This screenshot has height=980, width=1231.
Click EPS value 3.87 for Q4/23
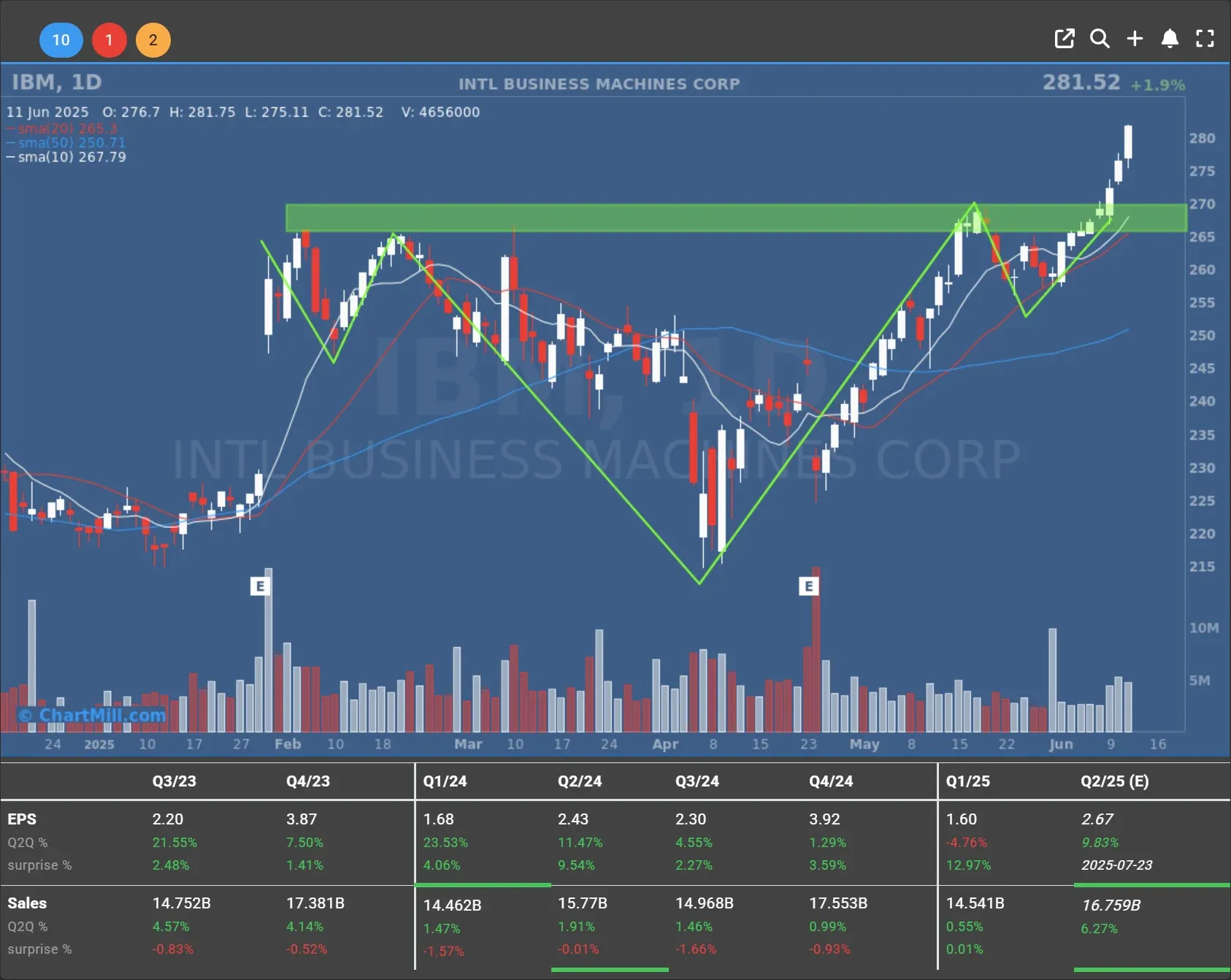click(302, 819)
